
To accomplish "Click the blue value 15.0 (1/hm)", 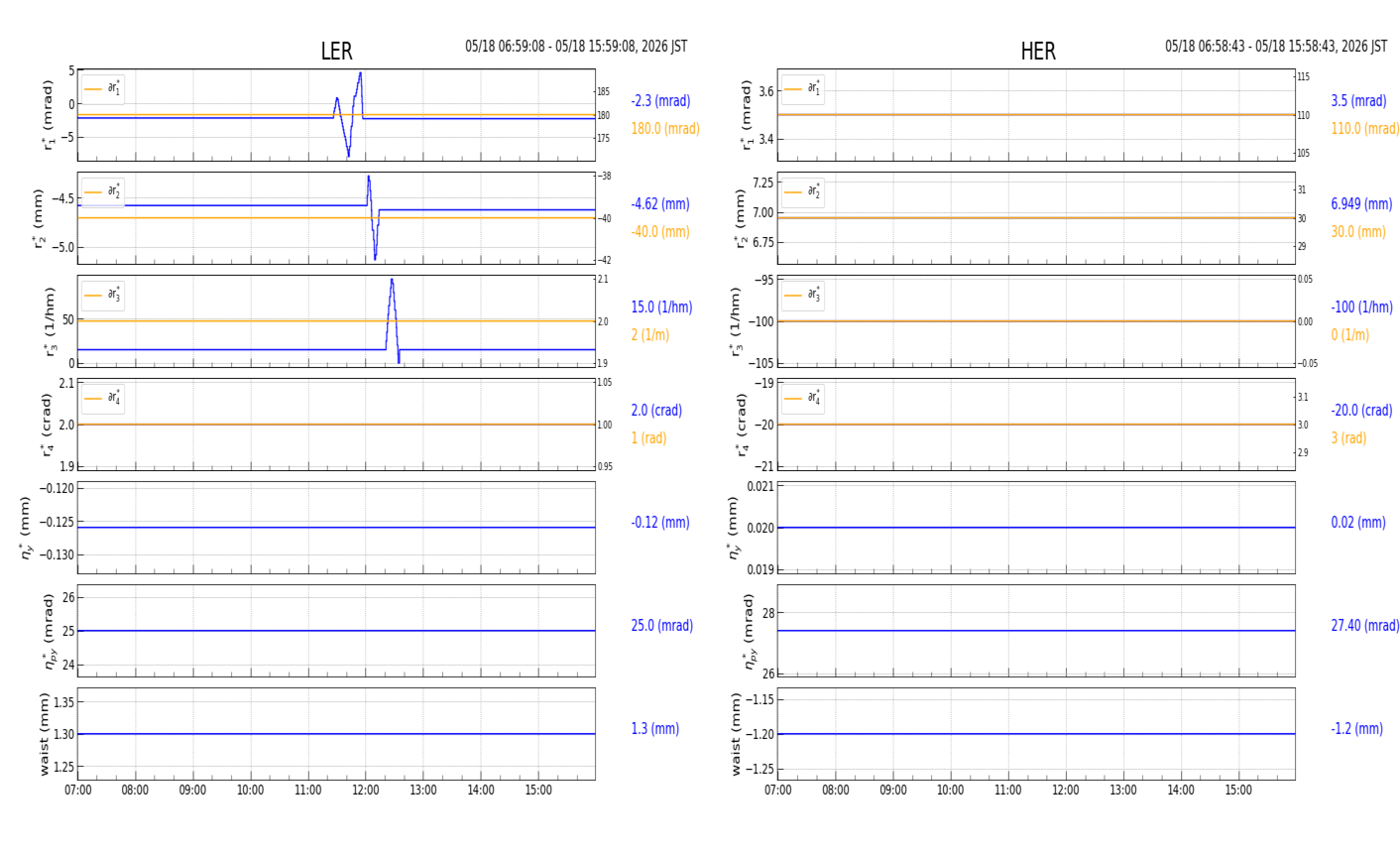I will 661,307.
